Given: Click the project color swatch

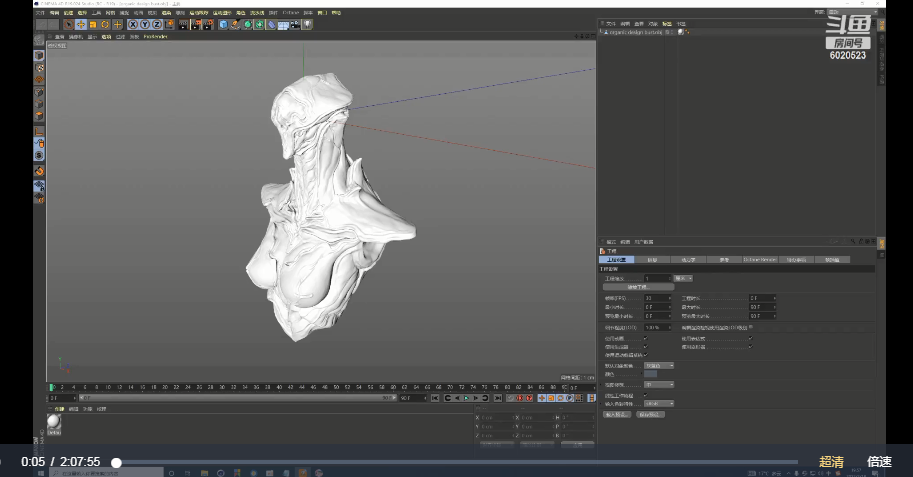Looking at the screenshot, I should click(651, 374).
